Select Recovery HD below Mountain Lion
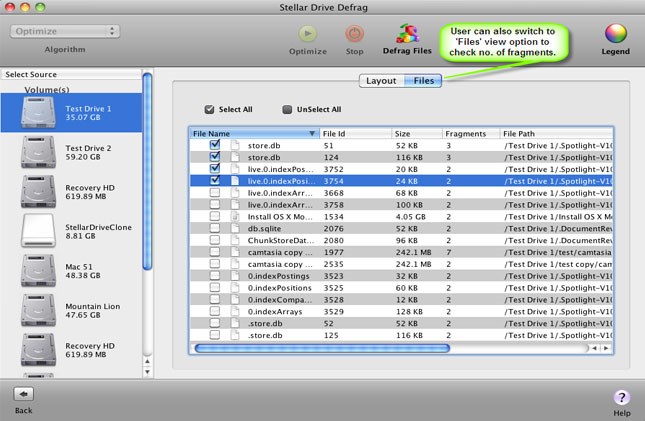Viewport: 645px width, 421px height. pos(38,349)
